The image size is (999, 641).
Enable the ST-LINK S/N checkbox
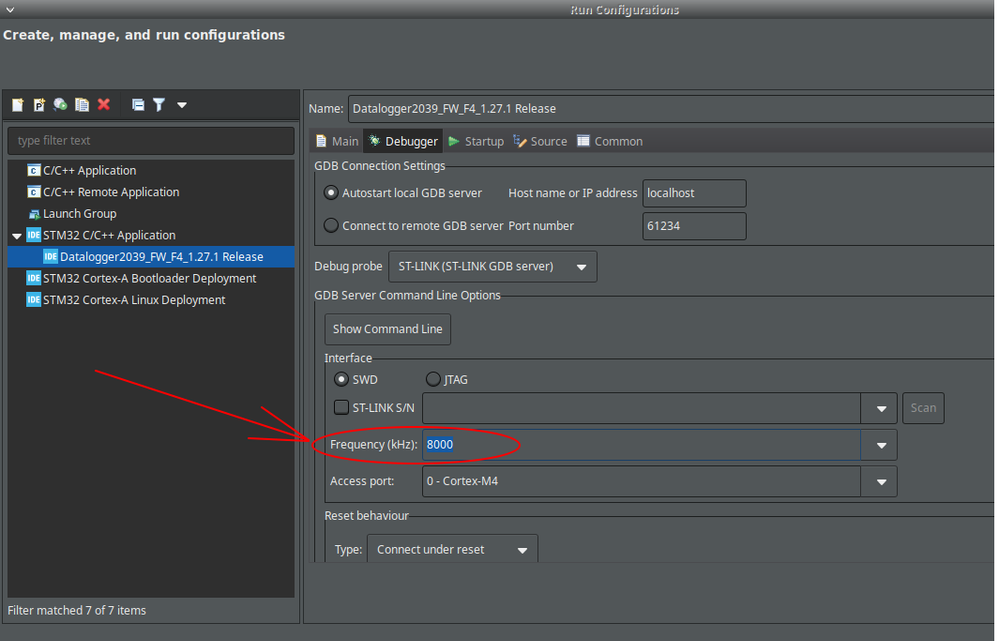pyautogui.click(x=341, y=407)
